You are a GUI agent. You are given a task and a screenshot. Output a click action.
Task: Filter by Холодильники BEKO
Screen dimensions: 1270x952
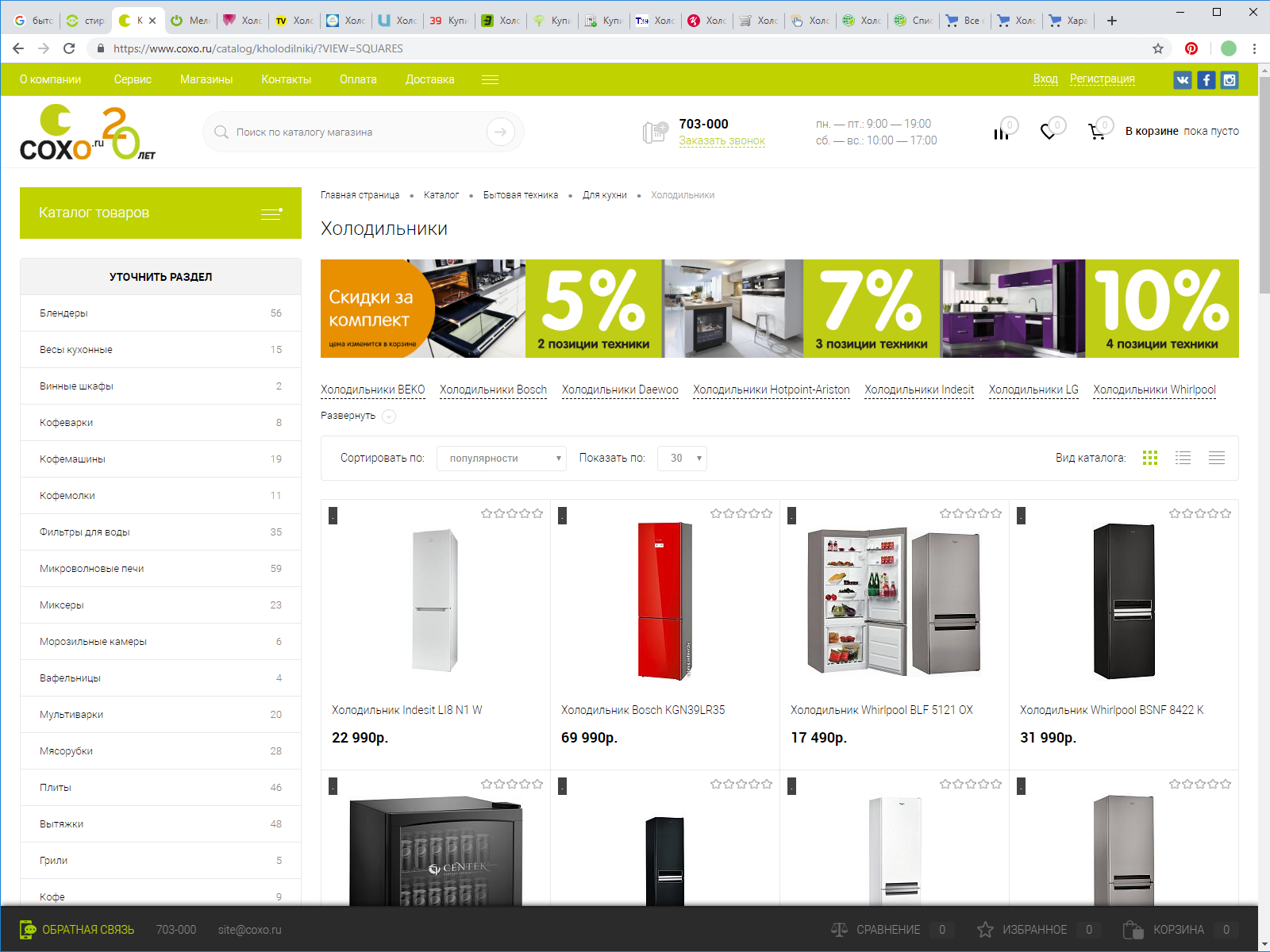pyautogui.click(x=373, y=390)
